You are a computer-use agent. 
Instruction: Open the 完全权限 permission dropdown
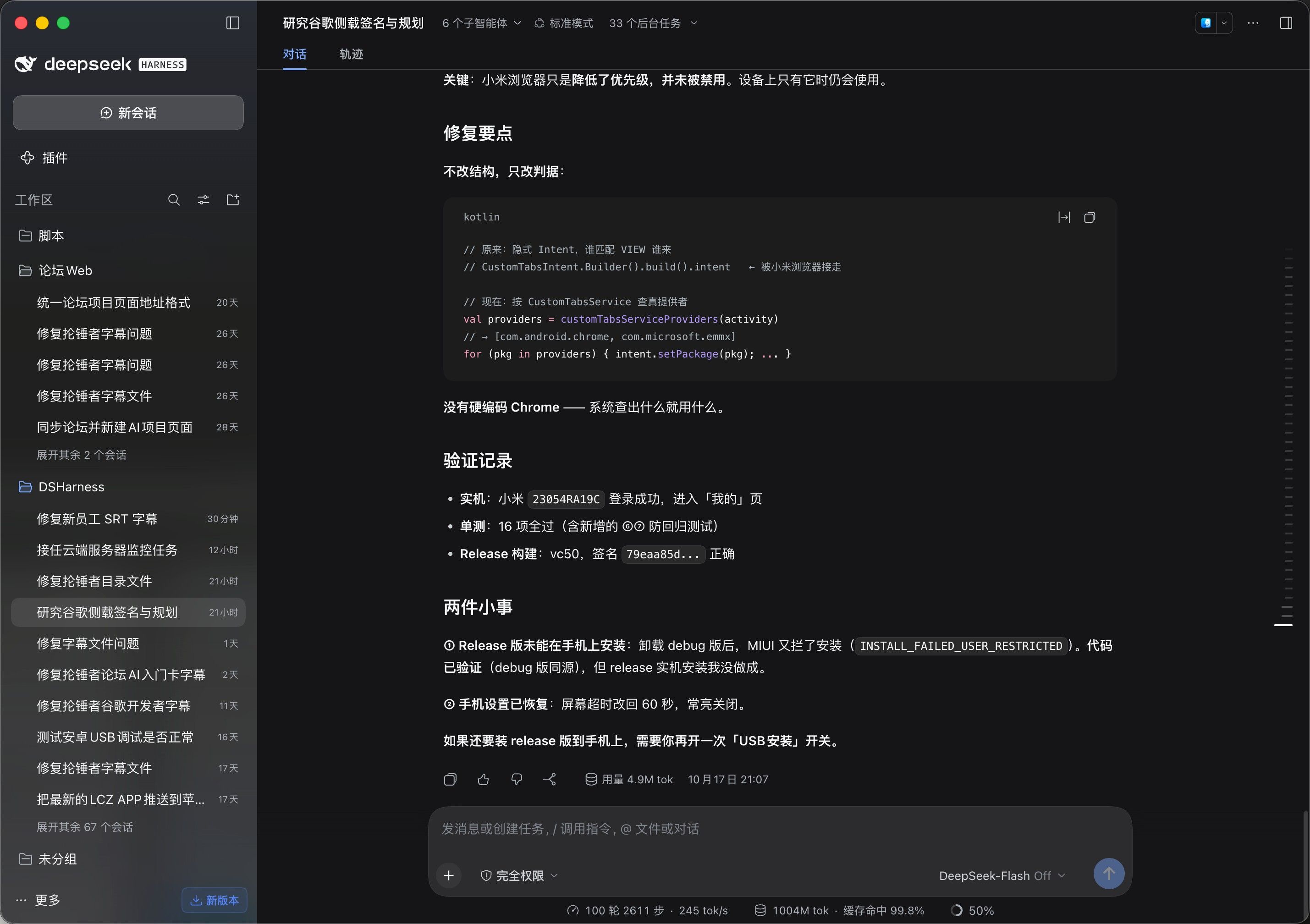[x=519, y=875]
